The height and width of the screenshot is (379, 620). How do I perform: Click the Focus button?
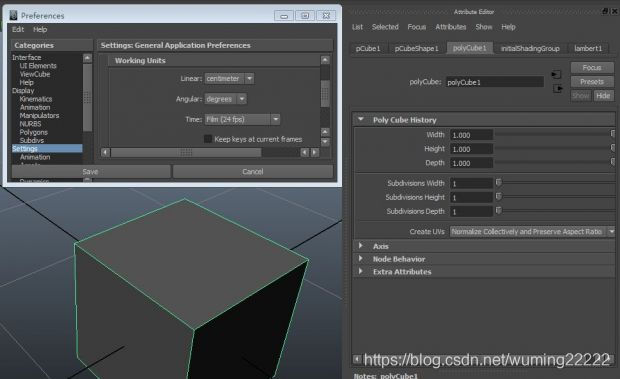[x=592, y=68]
